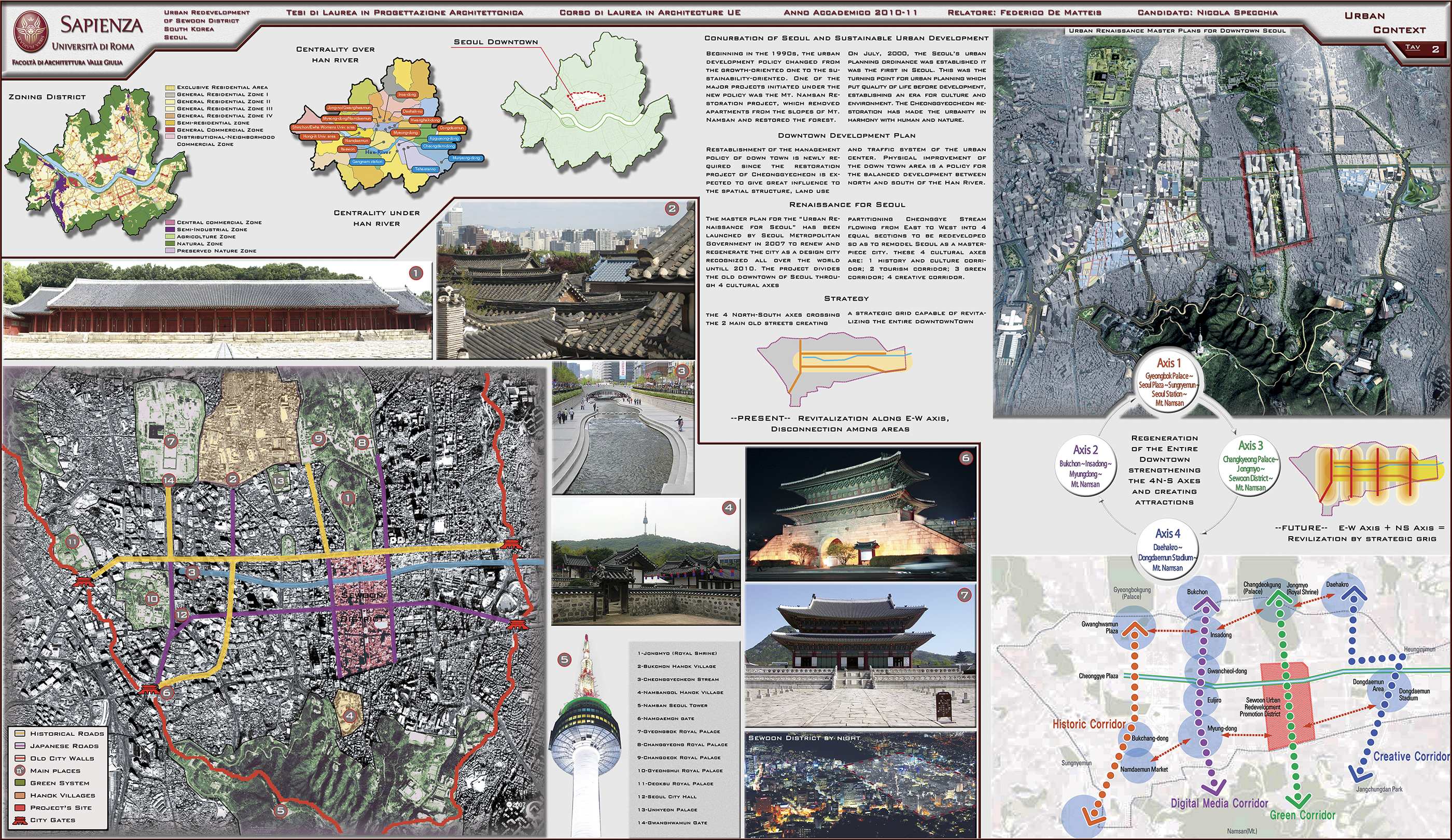Click the '5-Namsan Seoul Tower' list entry

pos(673,705)
